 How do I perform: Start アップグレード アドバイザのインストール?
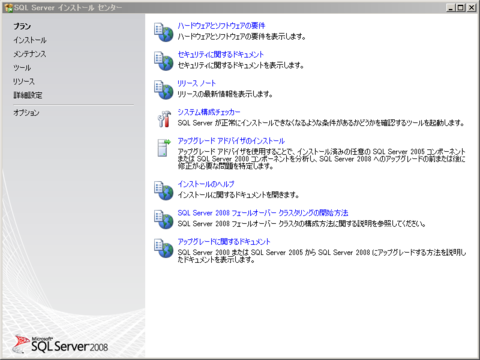click(231, 141)
